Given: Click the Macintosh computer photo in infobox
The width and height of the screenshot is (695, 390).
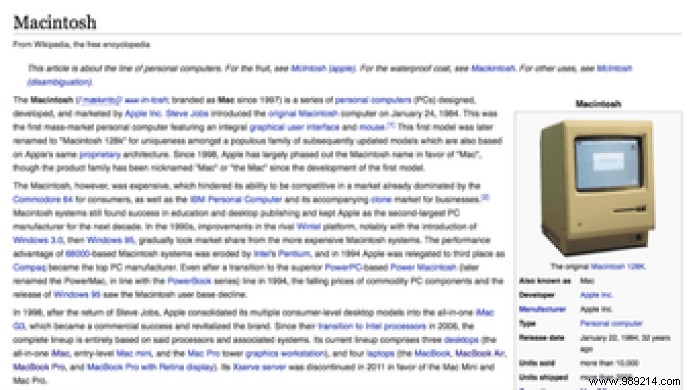Looking at the screenshot, I should (x=598, y=187).
